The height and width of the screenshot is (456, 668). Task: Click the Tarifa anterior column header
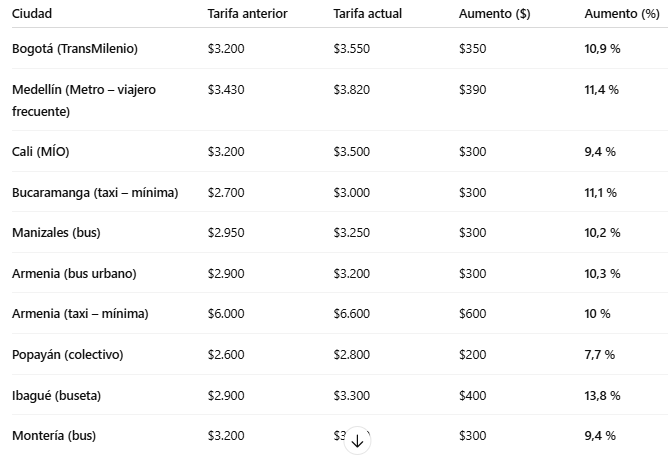coord(247,14)
